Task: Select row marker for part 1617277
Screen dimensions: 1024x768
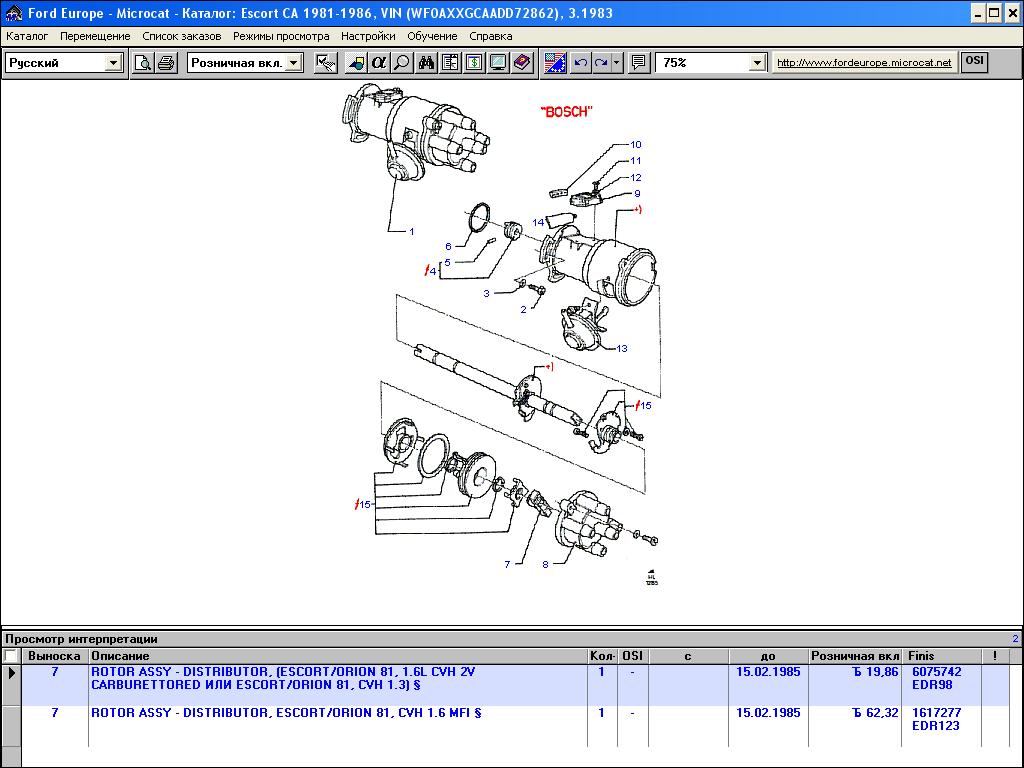Action: pos(11,725)
